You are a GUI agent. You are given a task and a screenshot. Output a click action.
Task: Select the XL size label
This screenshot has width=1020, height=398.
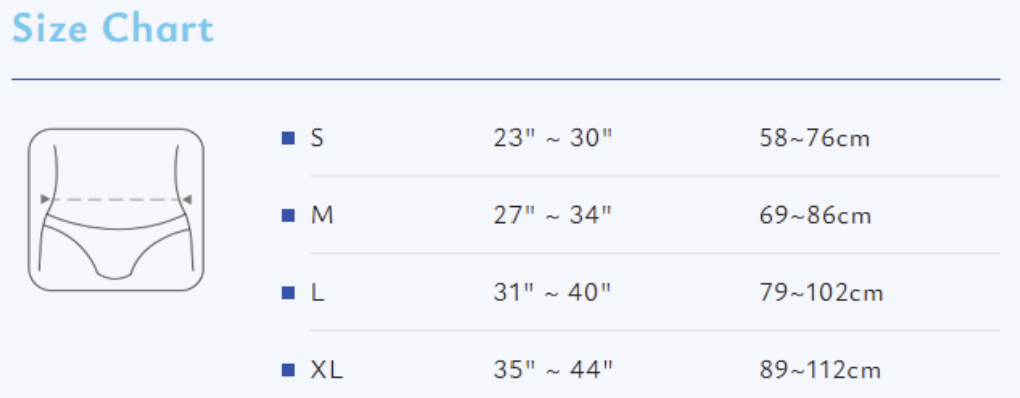tap(327, 370)
